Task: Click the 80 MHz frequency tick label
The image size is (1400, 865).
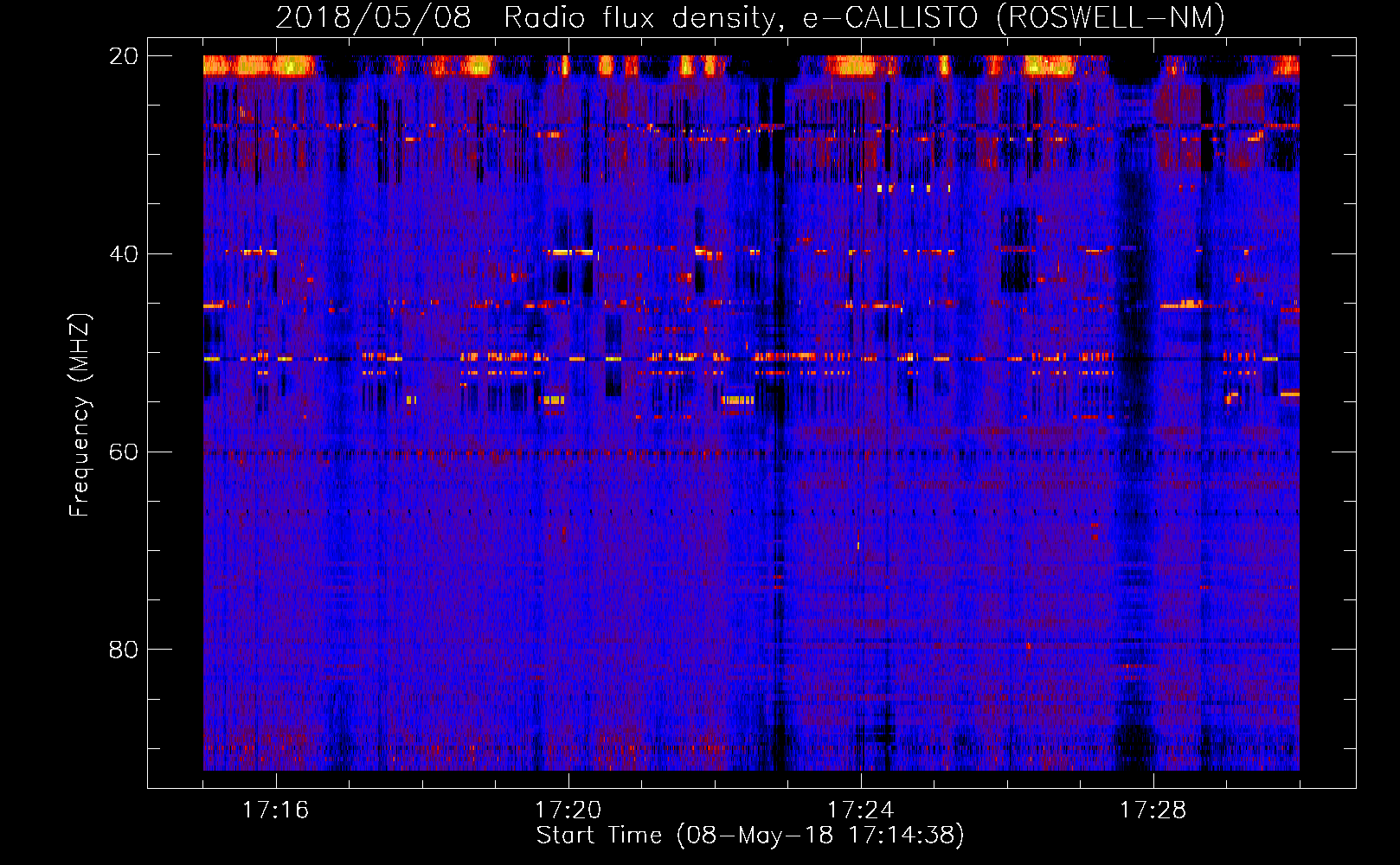Action: point(123,650)
